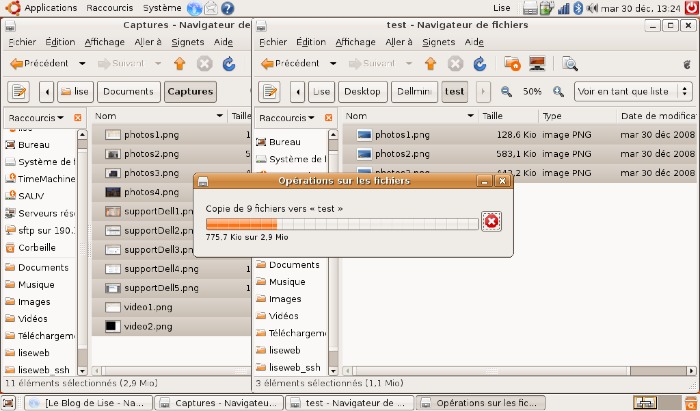The height and width of the screenshot is (411, 700).
Task: Open the Affichage menu in Captures window
Action: point(105,42)
